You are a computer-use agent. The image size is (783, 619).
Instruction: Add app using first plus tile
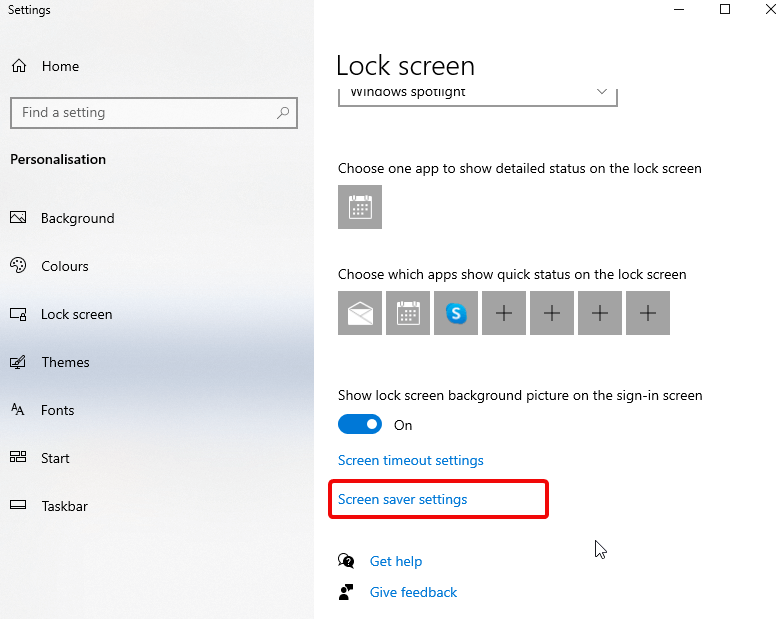(x=504, y=313)
